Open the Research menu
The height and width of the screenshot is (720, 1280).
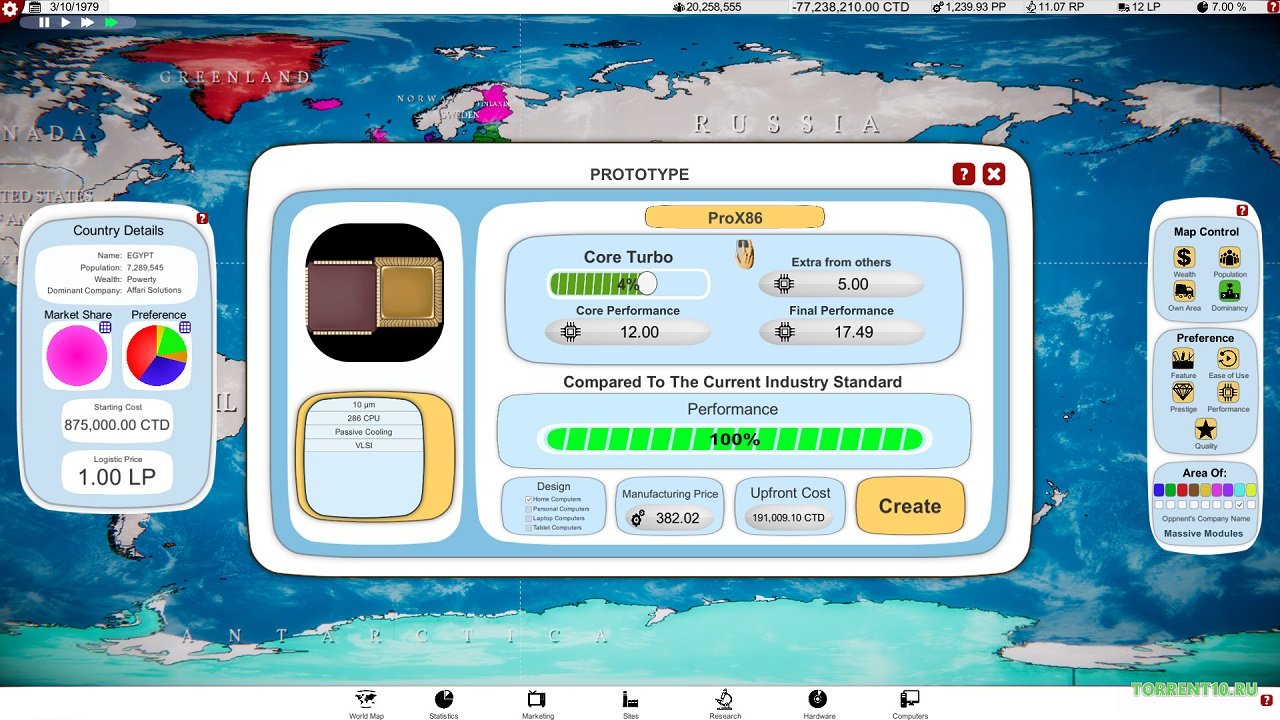point(725,703)
